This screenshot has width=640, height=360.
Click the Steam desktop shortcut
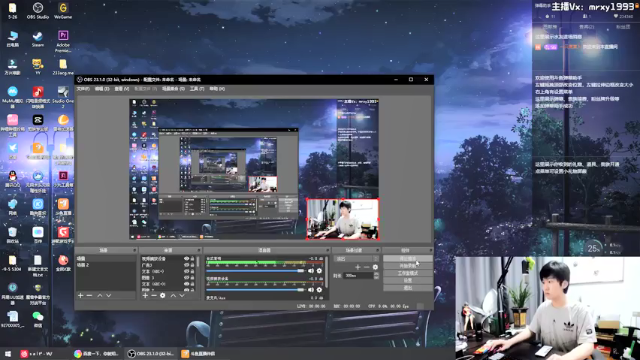pyautogui.click(x=38, y=39)
